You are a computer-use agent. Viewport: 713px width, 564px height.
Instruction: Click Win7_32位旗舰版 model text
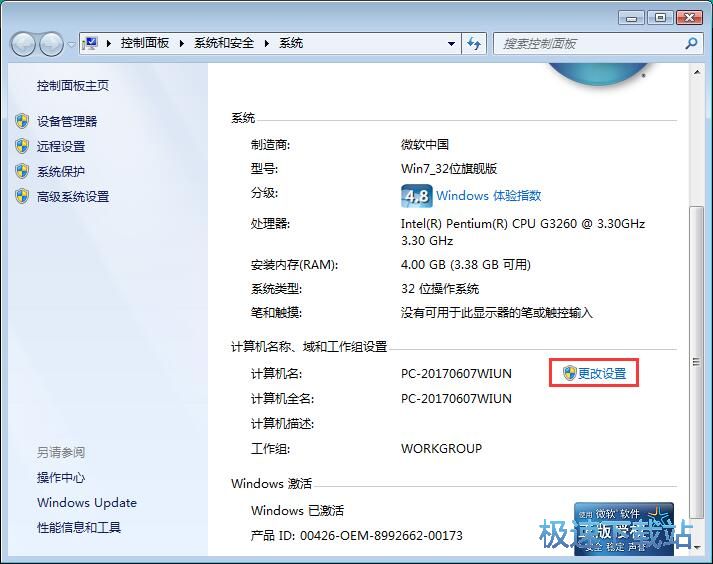(449, 169)
